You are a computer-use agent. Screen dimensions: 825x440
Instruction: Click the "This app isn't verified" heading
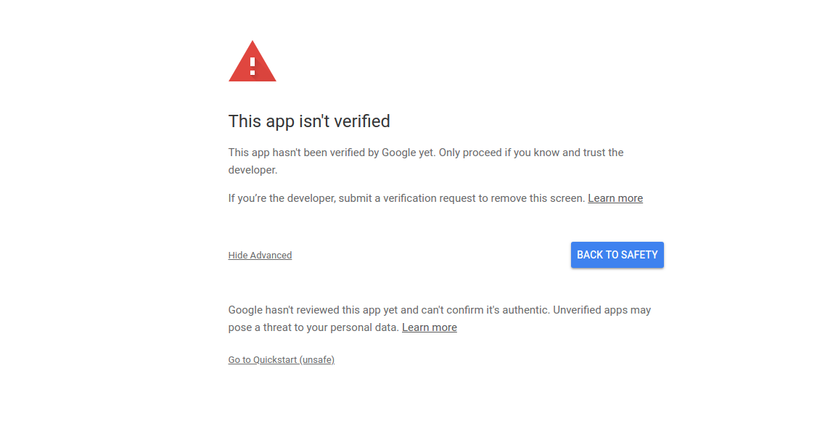(x=309, y=122)
